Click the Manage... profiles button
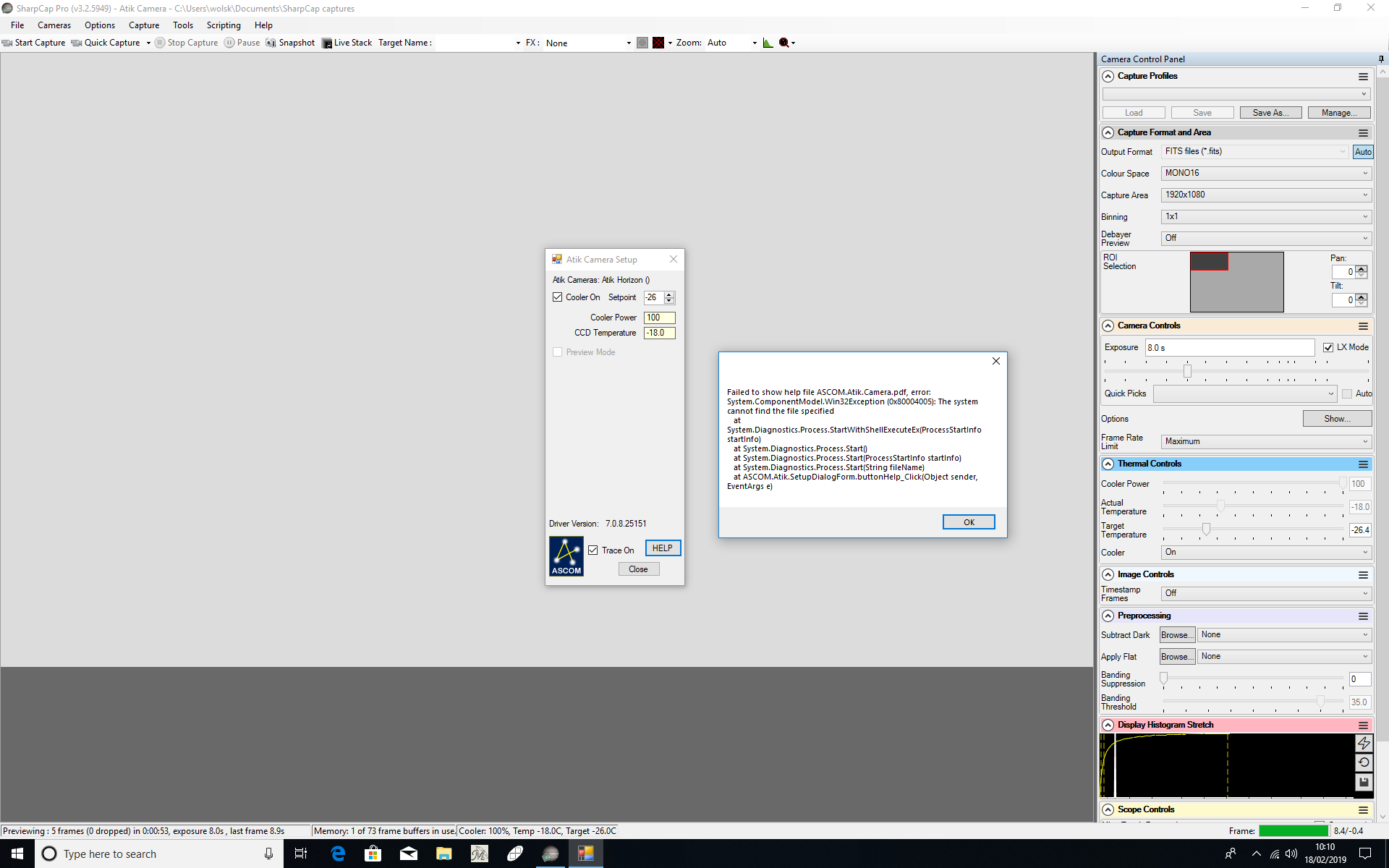 1338,113
